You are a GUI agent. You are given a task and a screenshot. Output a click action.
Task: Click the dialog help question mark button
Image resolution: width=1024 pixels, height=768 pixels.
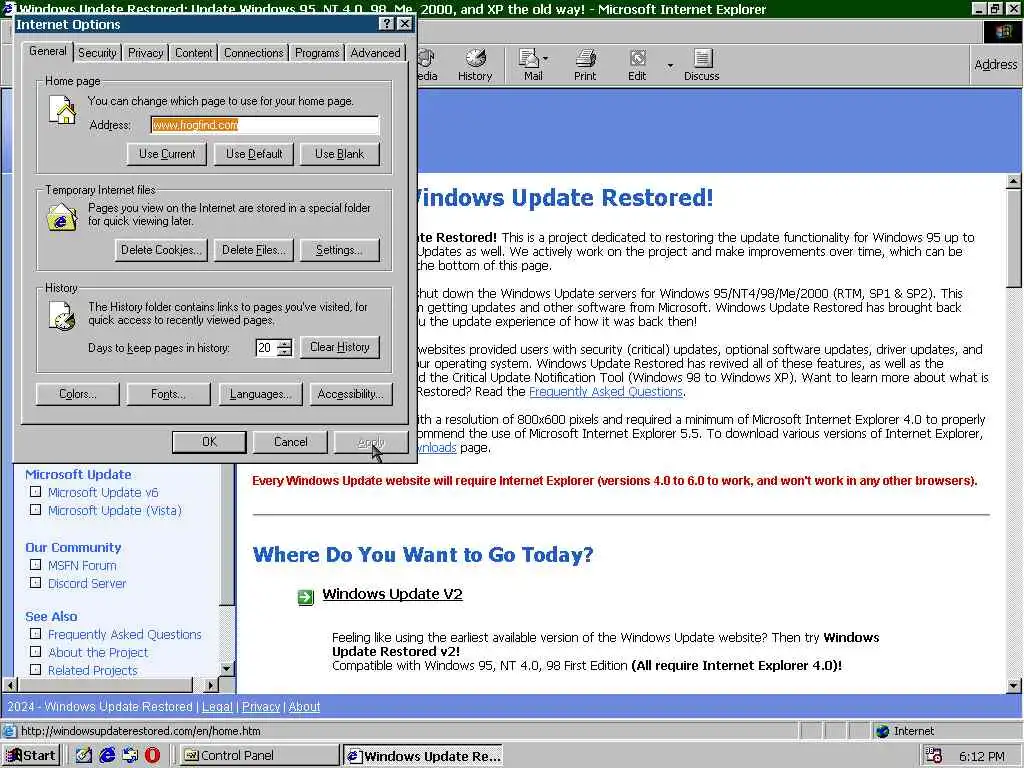[x=387, y=24]
